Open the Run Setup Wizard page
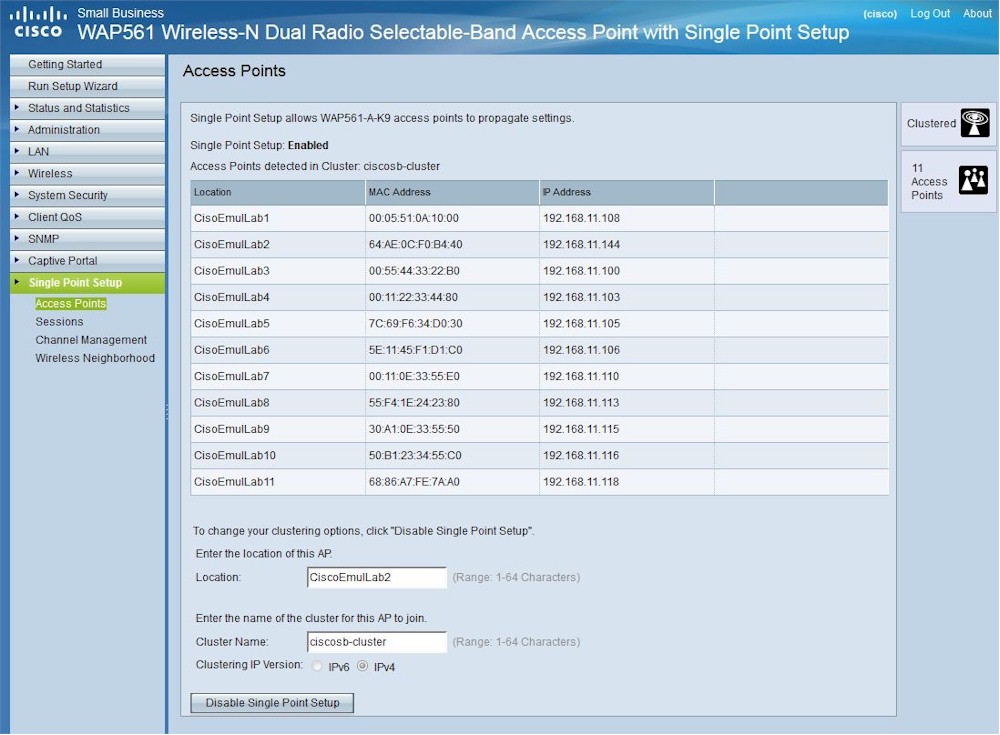 tap(87, 86)
